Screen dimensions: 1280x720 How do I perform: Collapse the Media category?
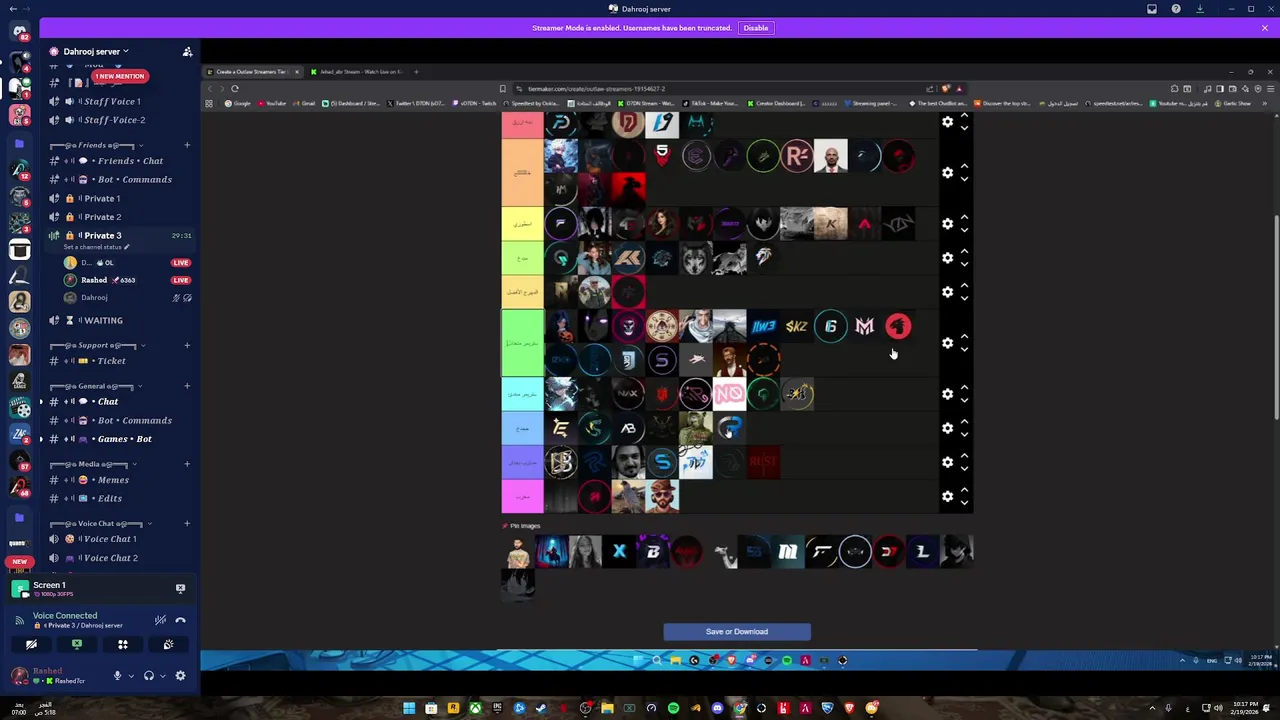[93, 464]
